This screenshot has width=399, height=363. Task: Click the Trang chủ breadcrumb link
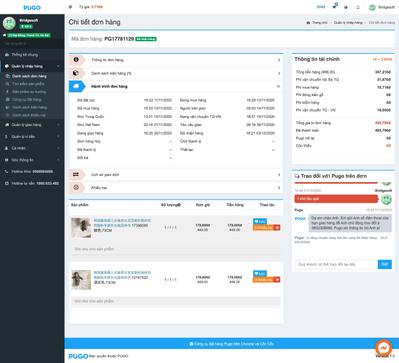320,23
